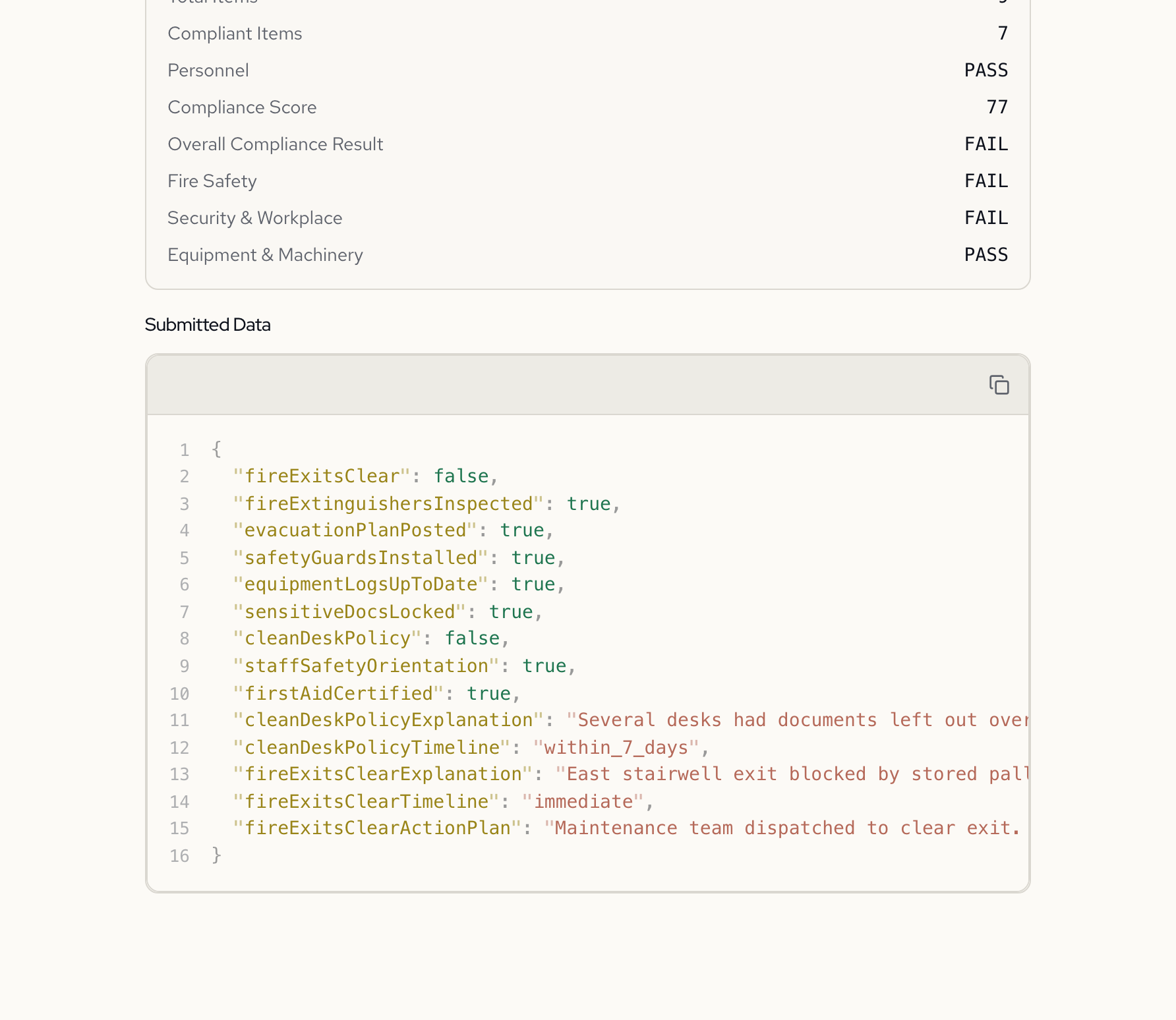Copy the submitted JSON data
This screenshot has width=1176, height=1020.
pyautogui.click(x=999, y=385)
